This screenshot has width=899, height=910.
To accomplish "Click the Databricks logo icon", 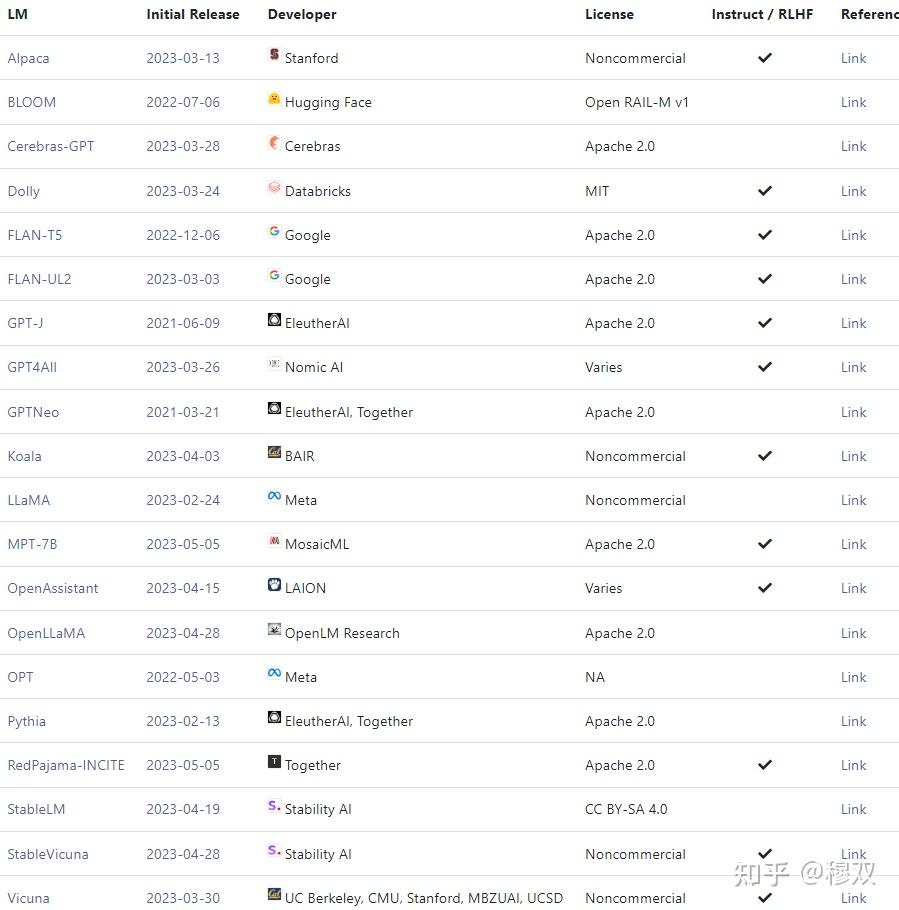I will 274,188.
